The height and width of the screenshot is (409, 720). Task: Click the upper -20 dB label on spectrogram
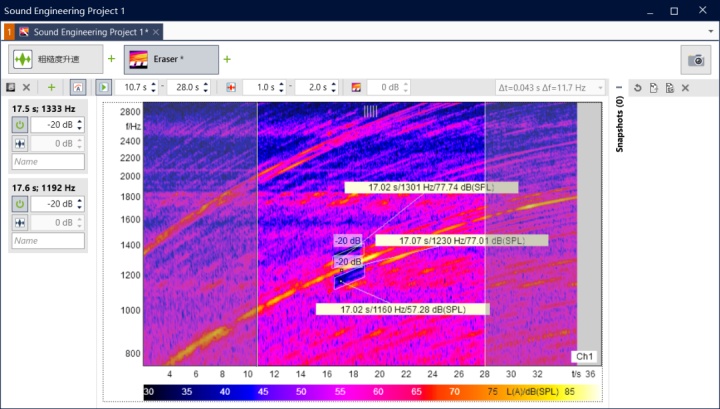click(x=348, y=241)
